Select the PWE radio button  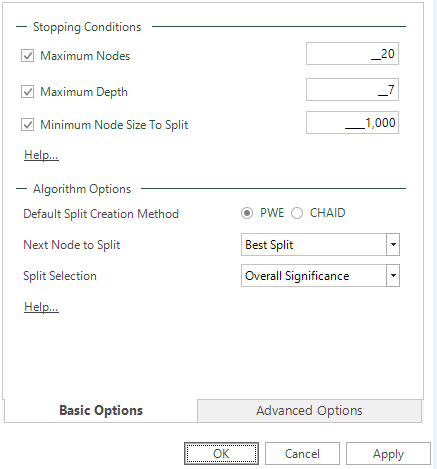click(247, 213)
